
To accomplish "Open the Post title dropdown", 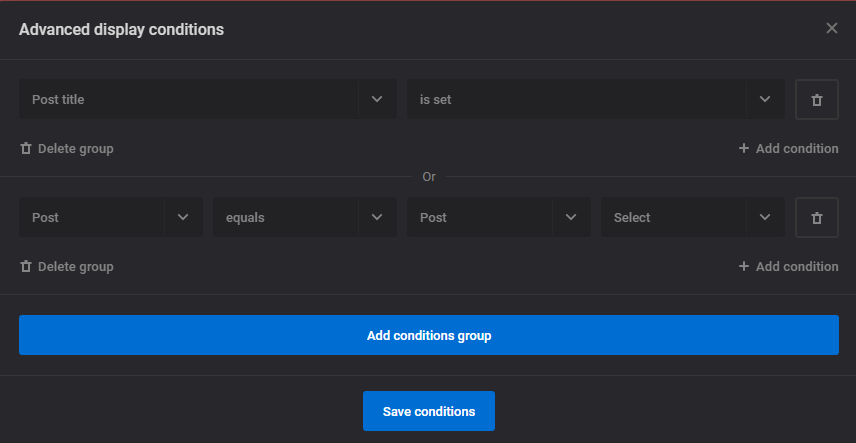I will pos(208,99).
